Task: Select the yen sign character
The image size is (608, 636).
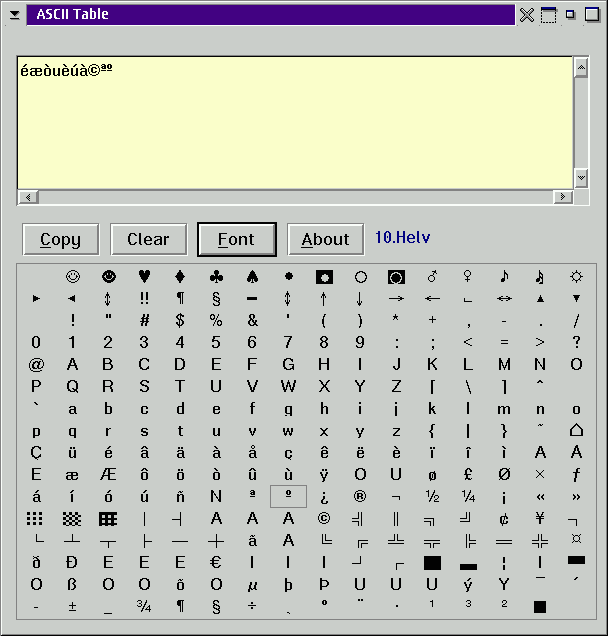Action: 540,518
